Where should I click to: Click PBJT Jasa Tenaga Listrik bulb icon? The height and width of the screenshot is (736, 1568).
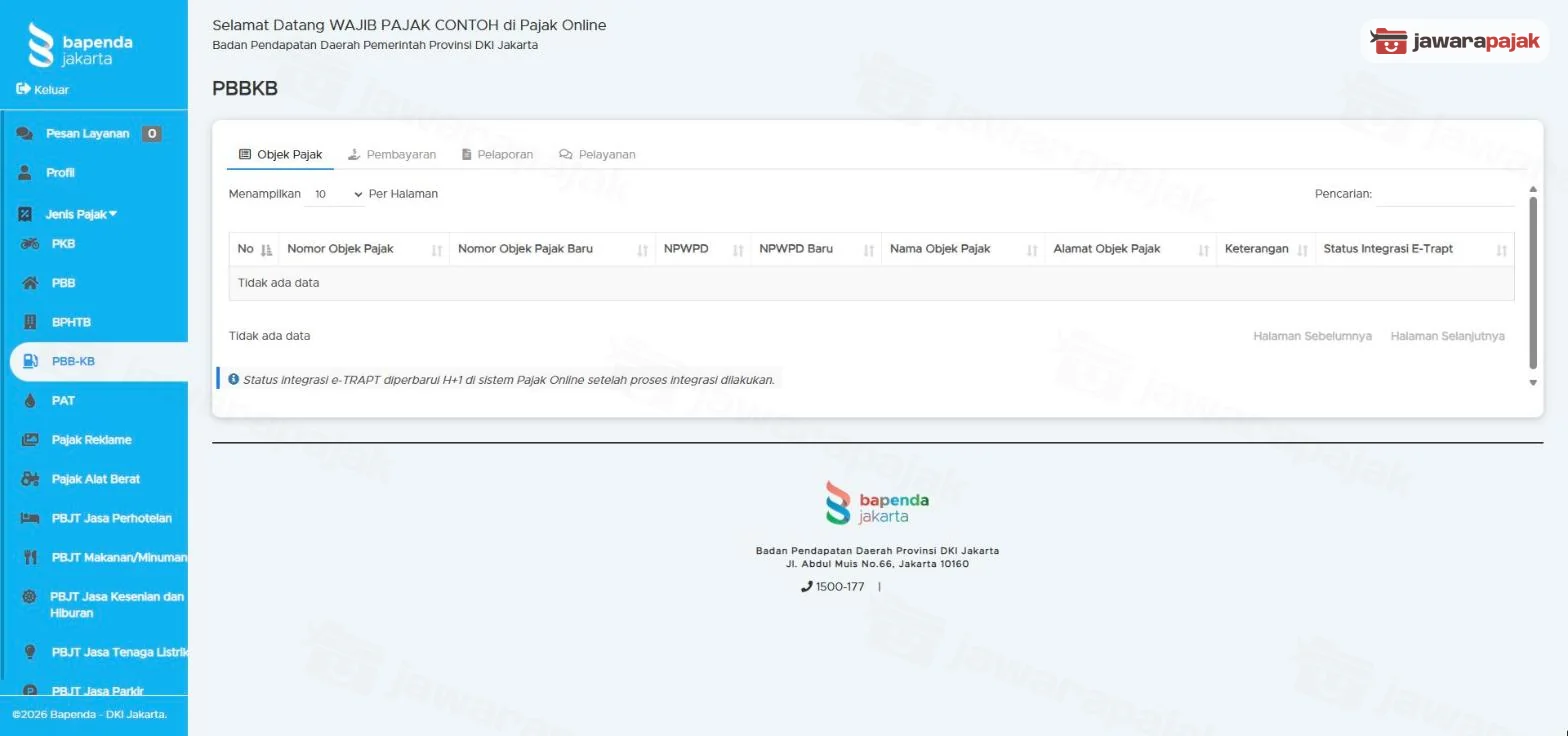(x=30, y=652)
